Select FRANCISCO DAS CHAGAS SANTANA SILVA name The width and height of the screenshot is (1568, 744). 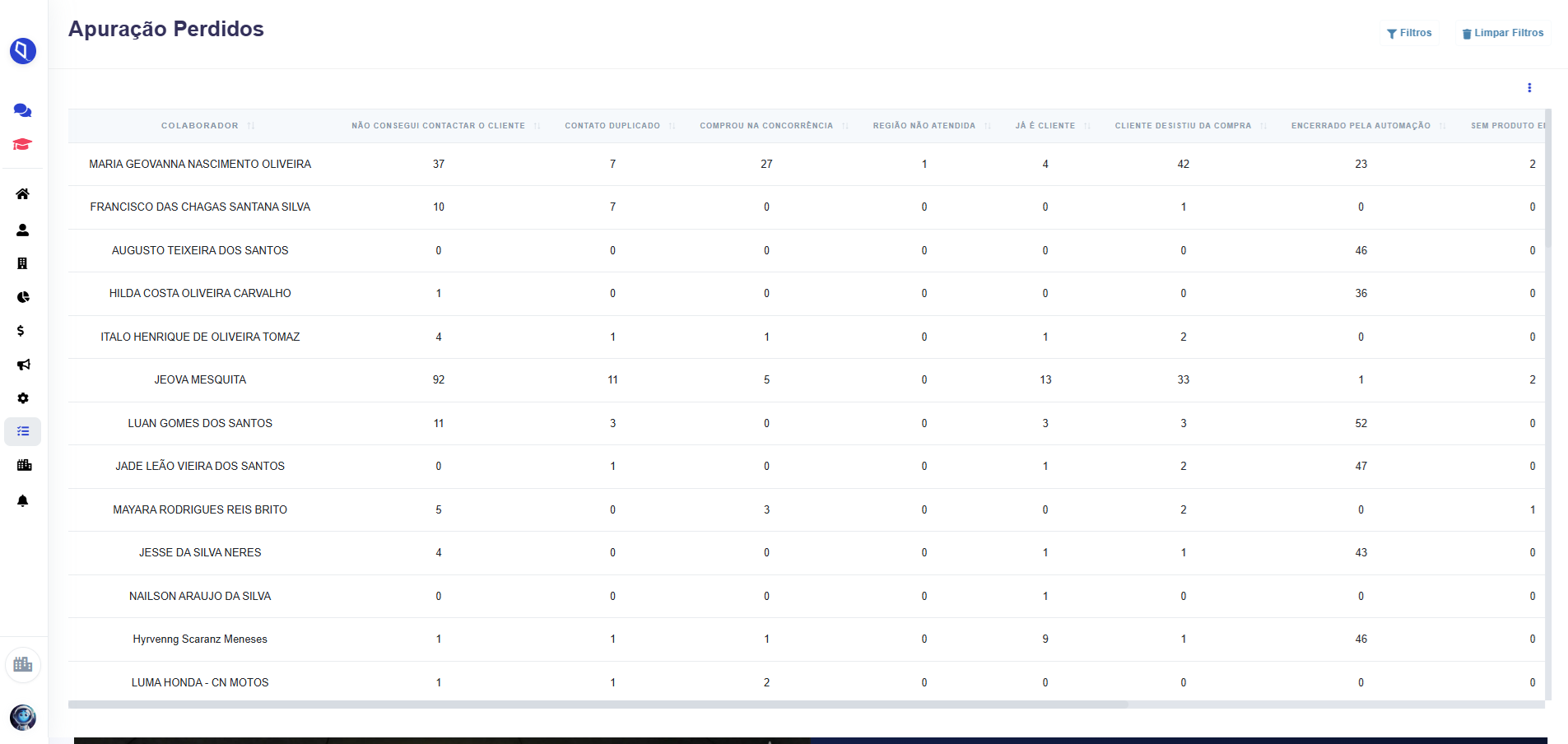pyautogui.click(x=200, y=207)
